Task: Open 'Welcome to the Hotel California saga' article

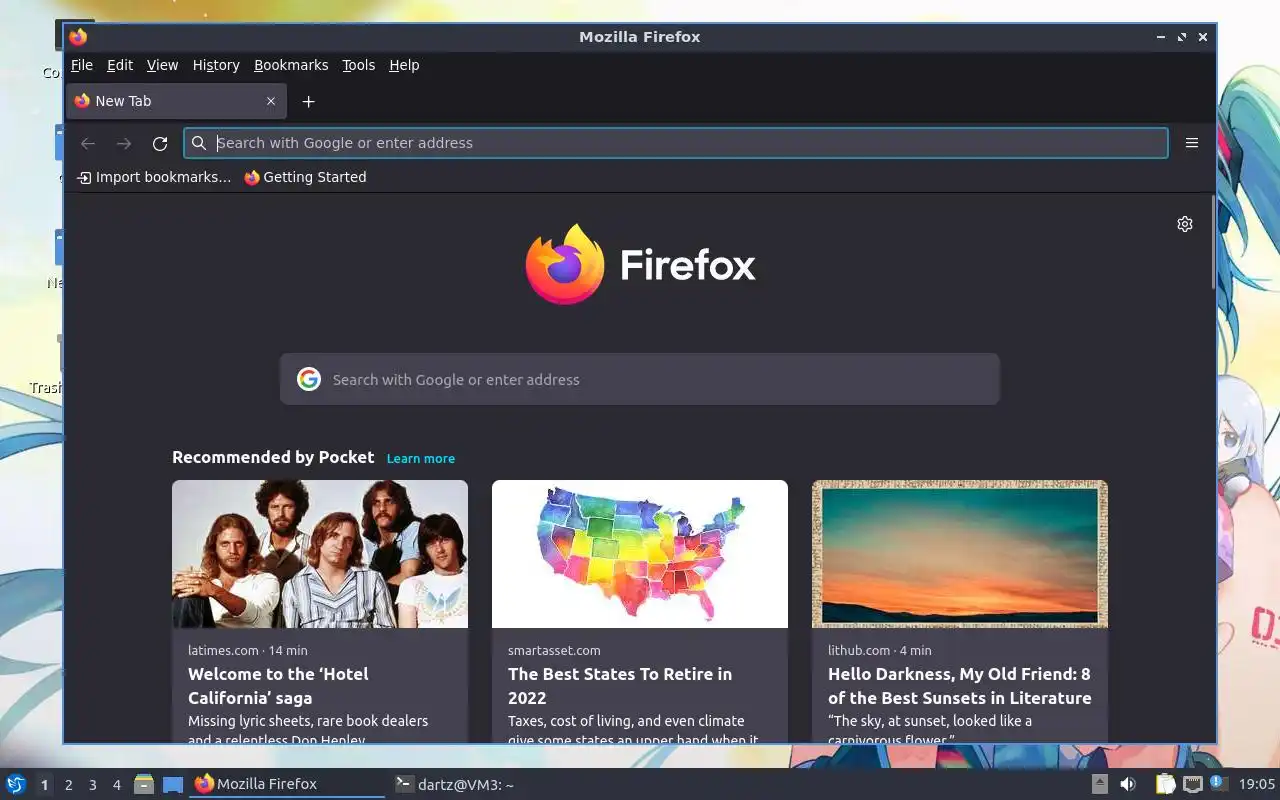Action: [278, 686]
